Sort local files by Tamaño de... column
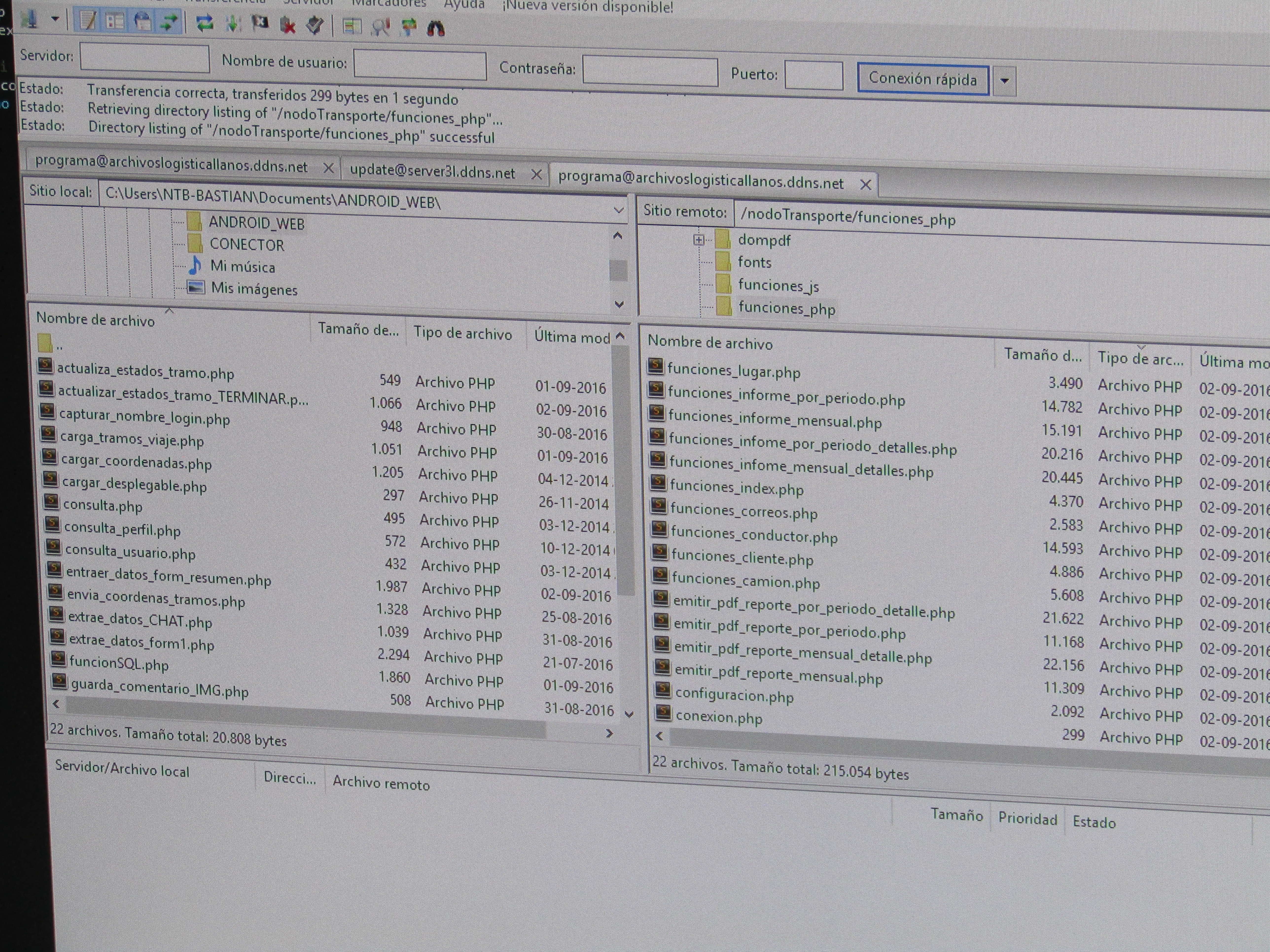1270x952 pixels. point(358,329)
